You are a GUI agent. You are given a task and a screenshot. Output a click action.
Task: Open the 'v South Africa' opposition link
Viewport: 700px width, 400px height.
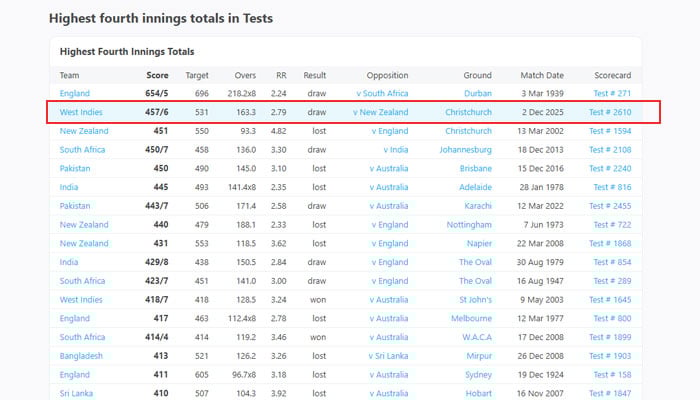click(382, 94)
